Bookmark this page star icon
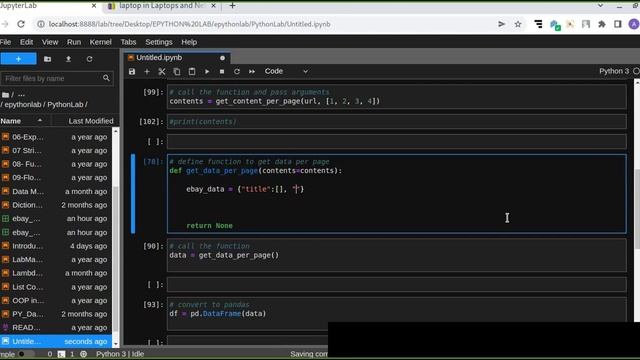Image resolution: width=640 pixels, height=360 pixels. 518,24
